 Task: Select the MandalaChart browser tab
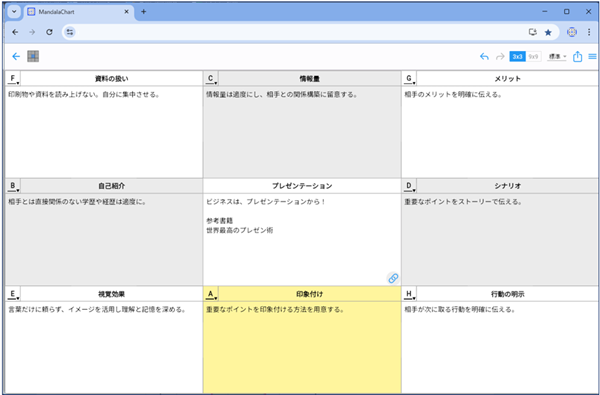(x=78, y=12)
